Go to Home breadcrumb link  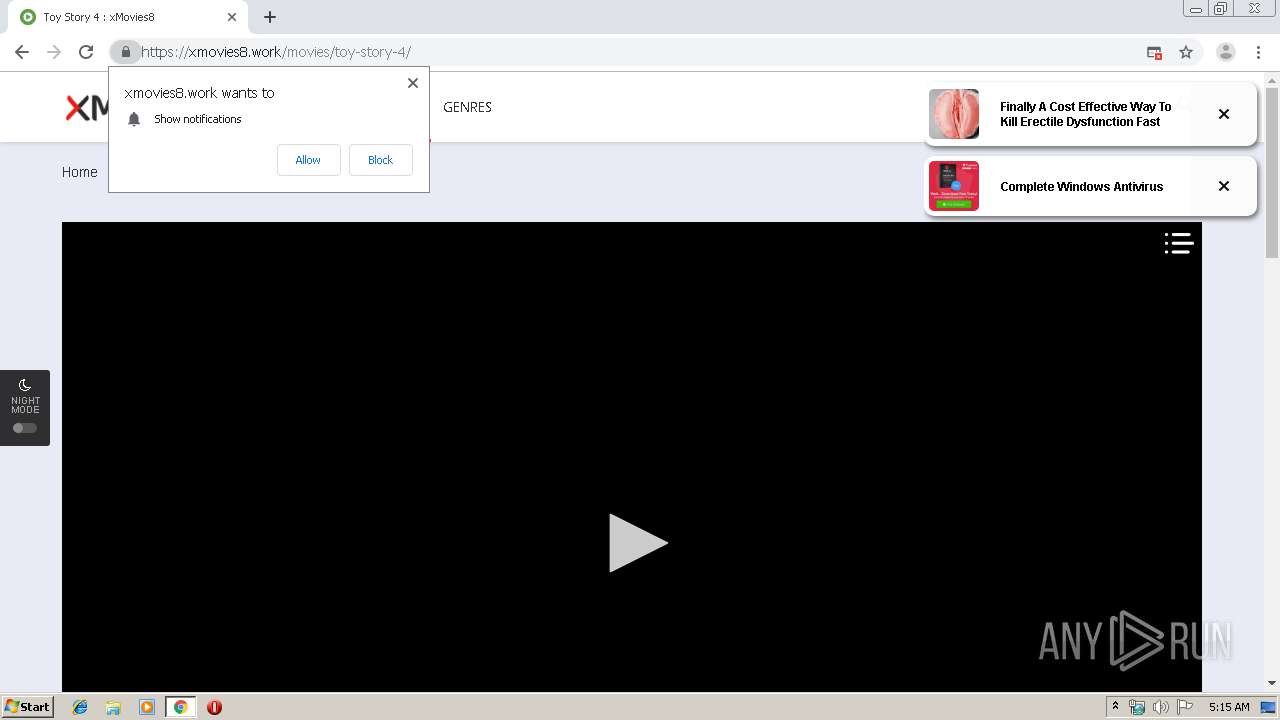pos(80,172)
